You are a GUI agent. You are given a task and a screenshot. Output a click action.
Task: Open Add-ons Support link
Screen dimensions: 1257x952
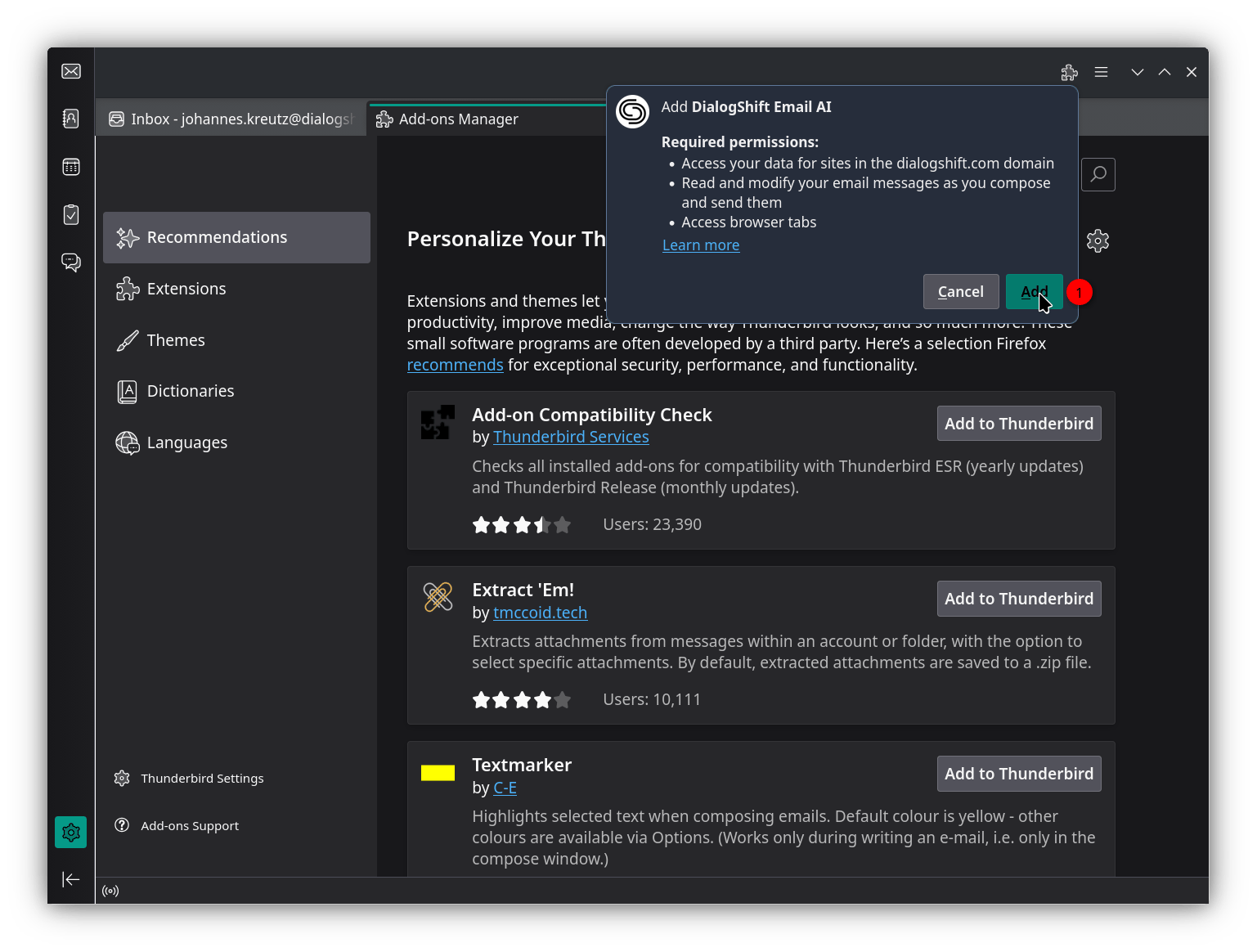190,826
